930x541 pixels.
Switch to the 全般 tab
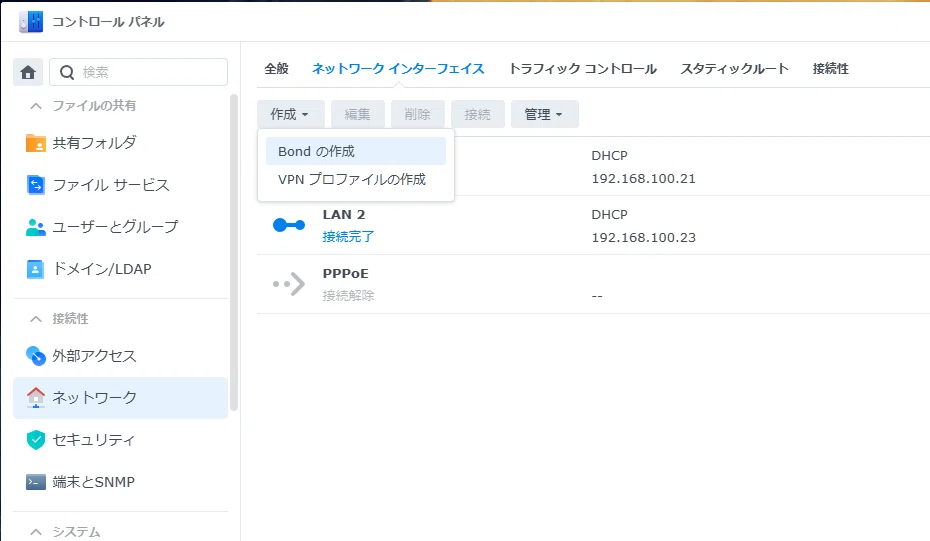276,69
